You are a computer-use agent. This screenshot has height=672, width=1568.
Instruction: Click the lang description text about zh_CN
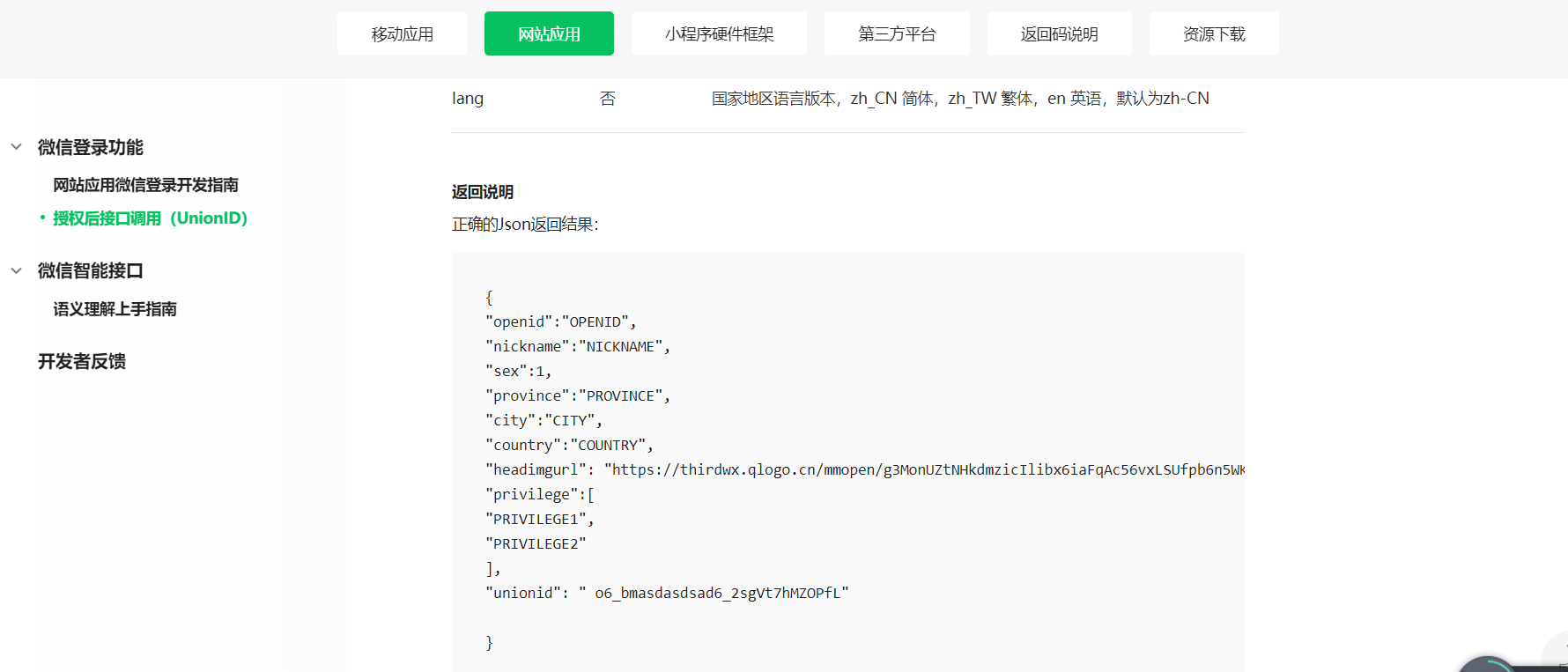[x=960, y=99]
